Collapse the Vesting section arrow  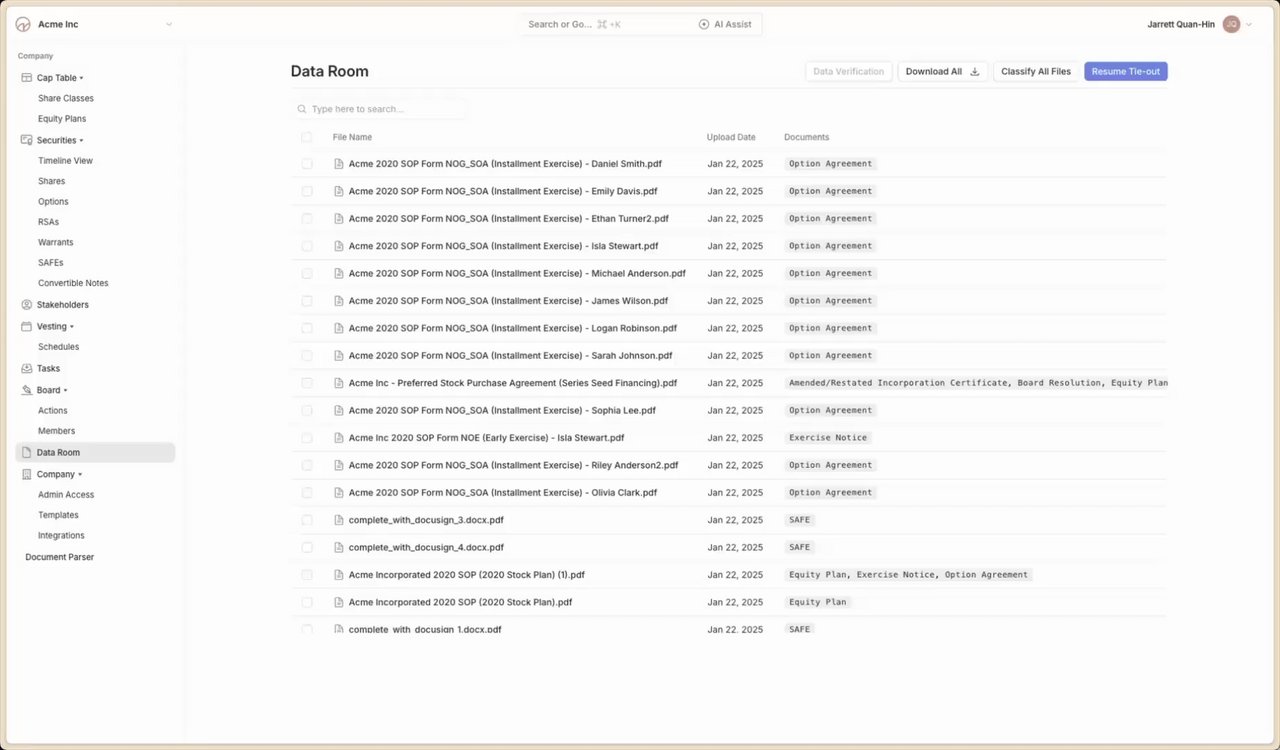(x=72, y=327)
